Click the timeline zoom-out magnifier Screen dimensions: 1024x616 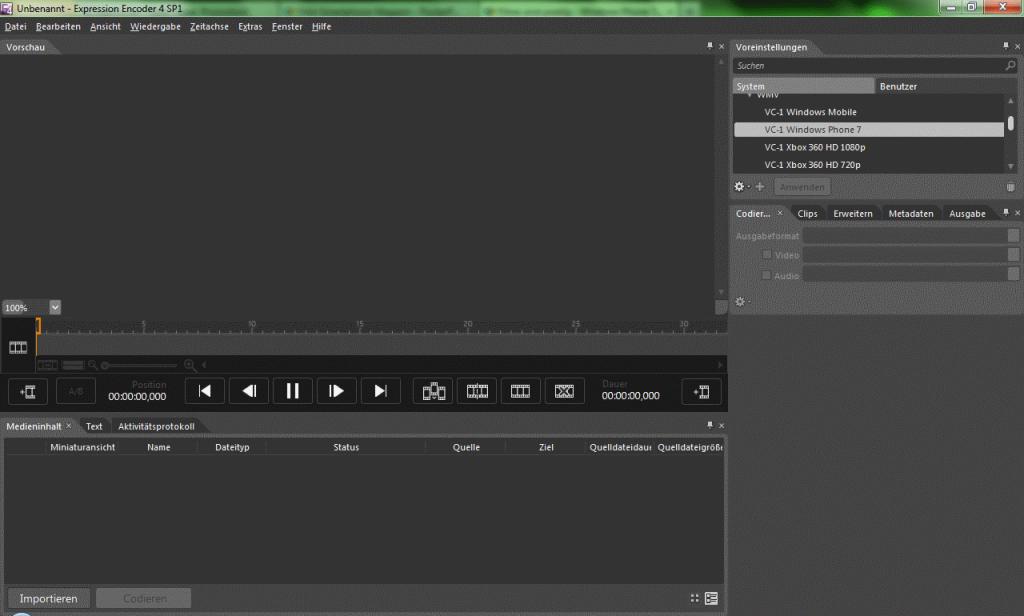pyautogui.click(x=93, y=365)
